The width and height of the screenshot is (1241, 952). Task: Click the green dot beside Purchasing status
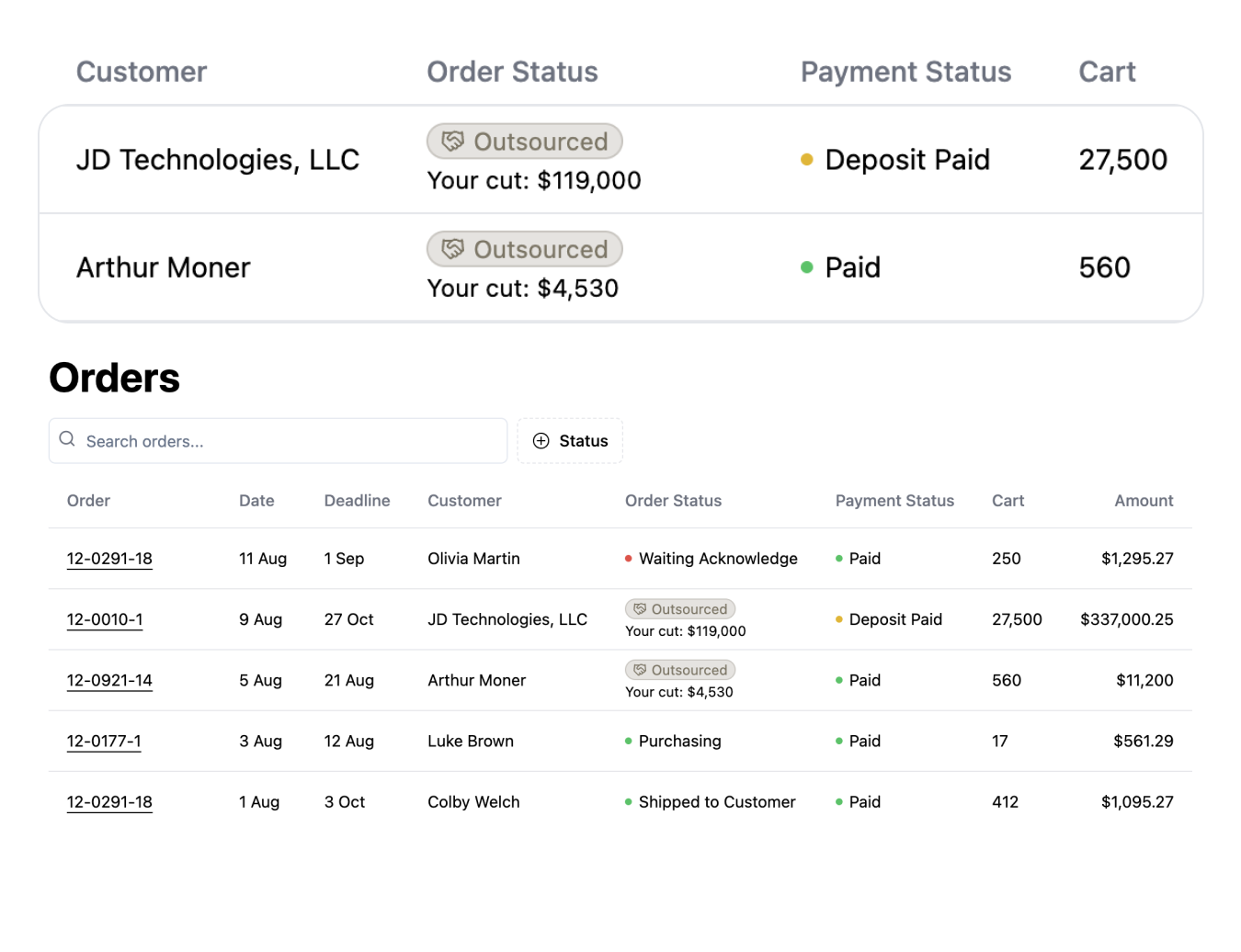click(629, 742)
